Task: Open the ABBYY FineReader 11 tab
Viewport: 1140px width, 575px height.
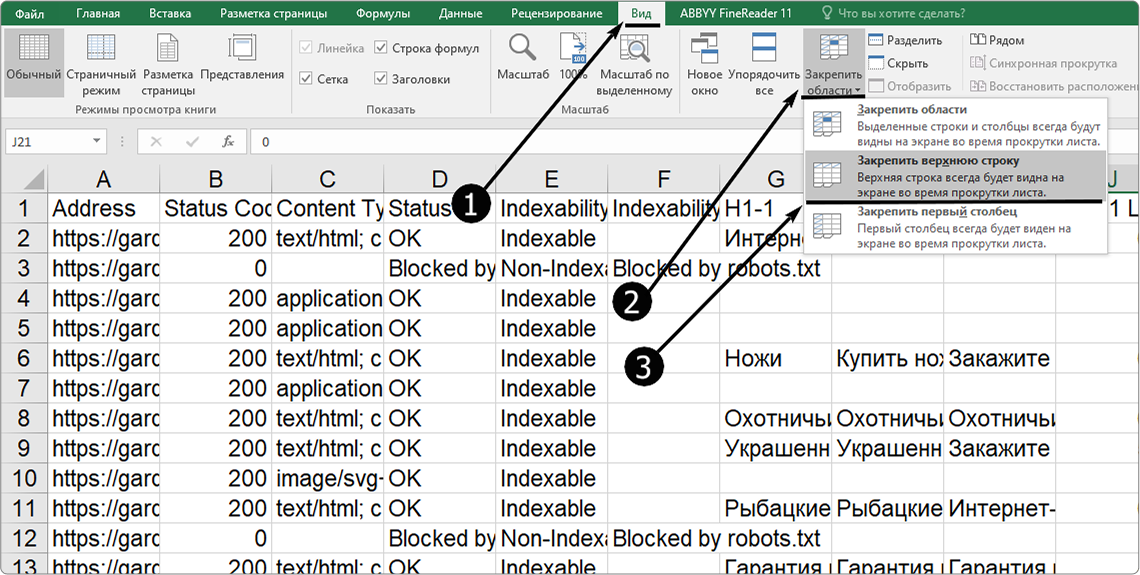Action: point(736,13)
